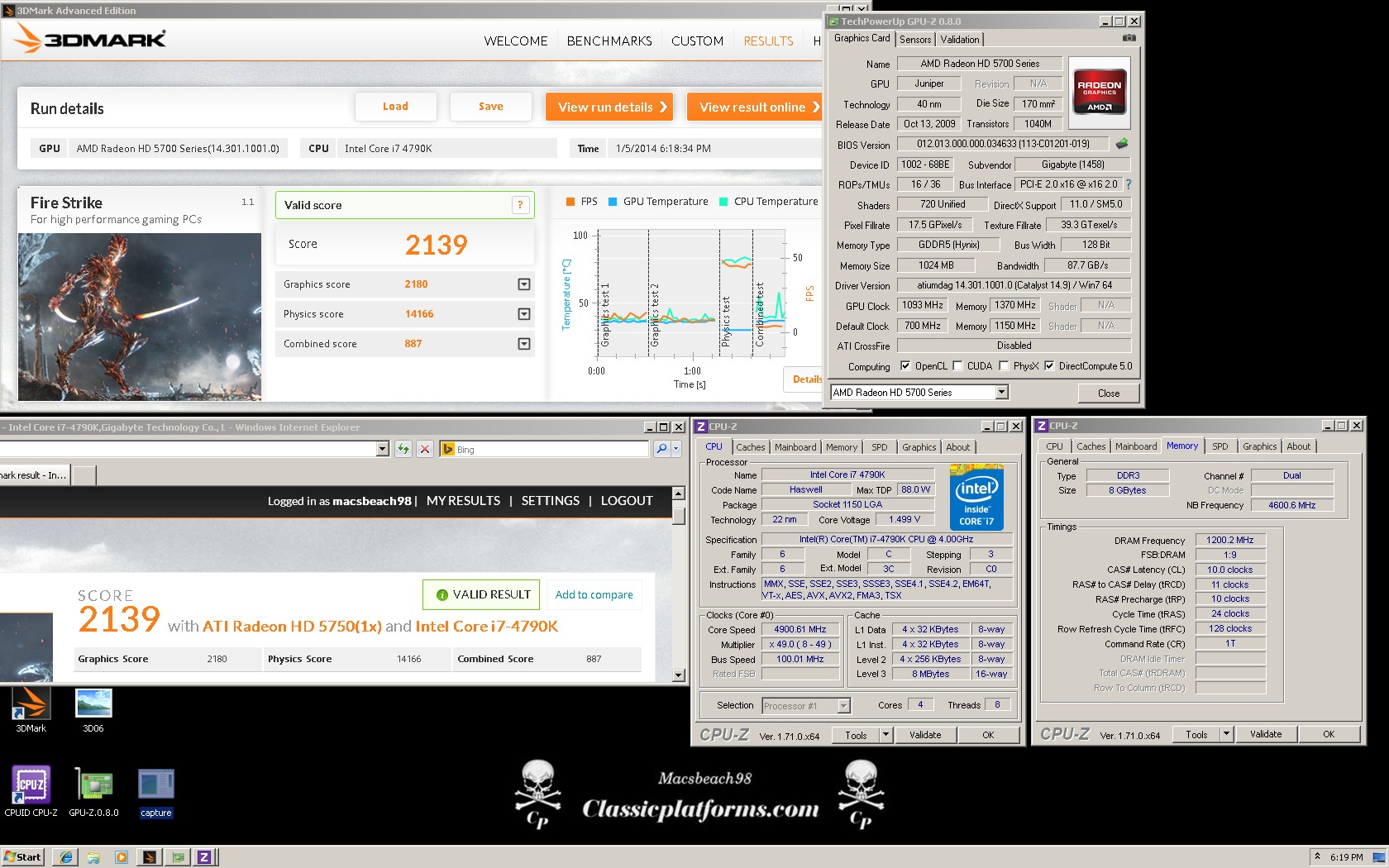This screenshot has height=868, width=1389.
Task: Toggle the OpenCL checkbox in GPU-Z
Action: [905, 365]
